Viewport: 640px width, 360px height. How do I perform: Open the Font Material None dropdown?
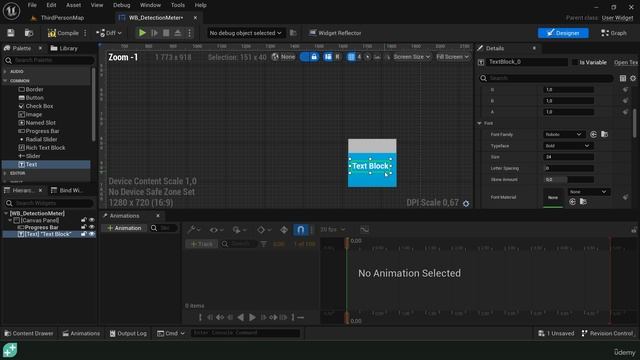[x=589, y=192]
